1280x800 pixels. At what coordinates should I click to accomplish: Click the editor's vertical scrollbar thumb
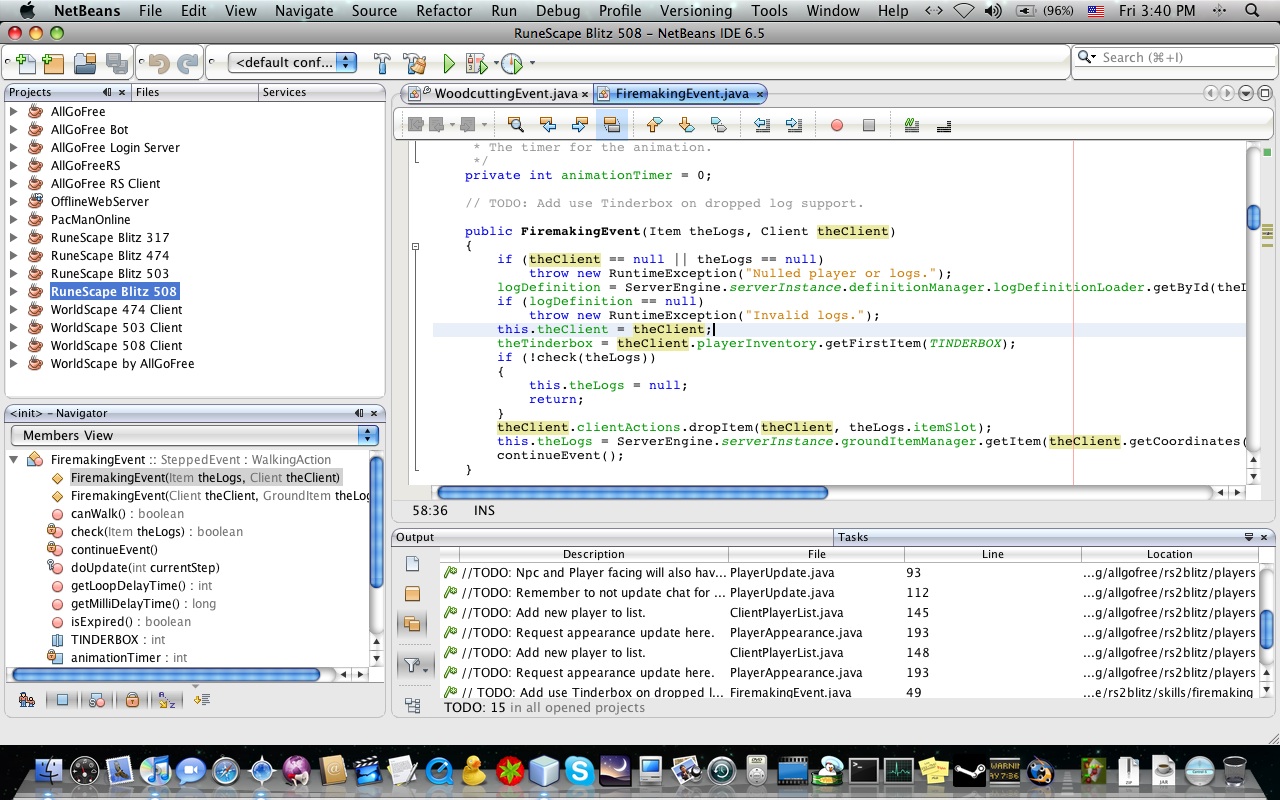coord(1253,217)
